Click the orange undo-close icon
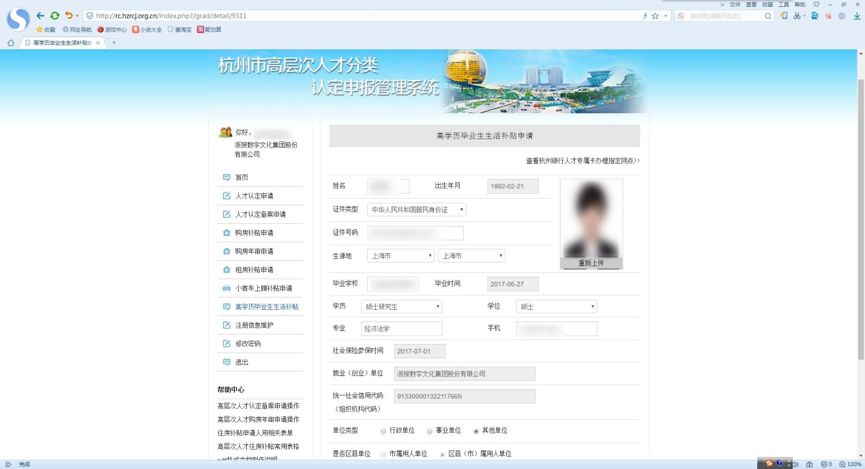 point(68,15)
